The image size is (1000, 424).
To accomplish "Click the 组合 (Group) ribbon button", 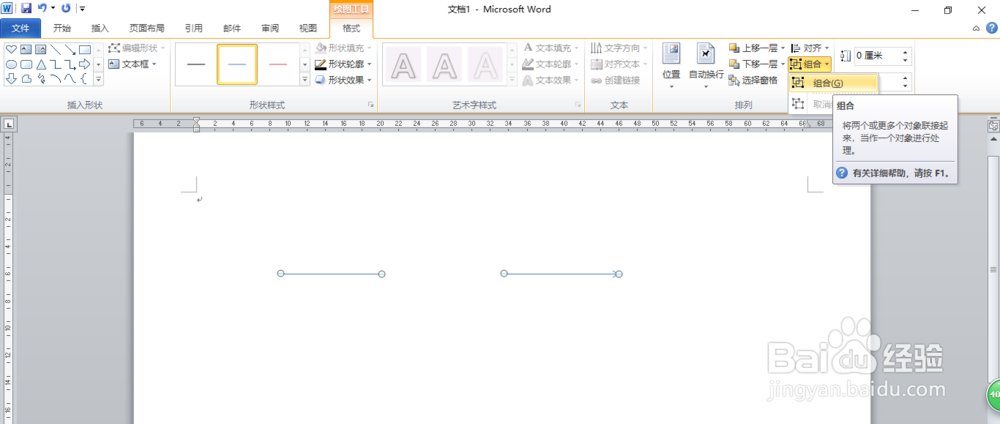I will pyautogui.click(x=810, y=64).
